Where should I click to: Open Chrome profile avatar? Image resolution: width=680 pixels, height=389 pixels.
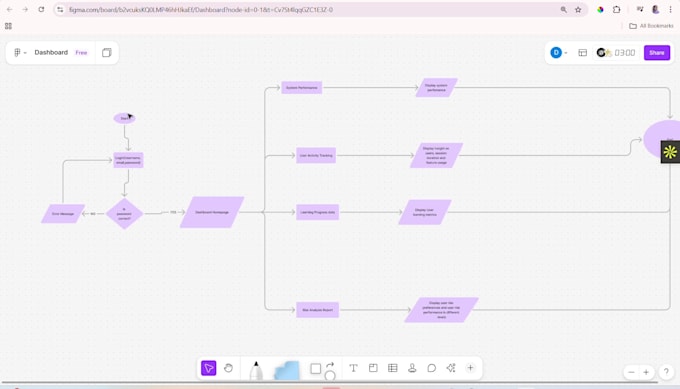(x=655, y=10)
